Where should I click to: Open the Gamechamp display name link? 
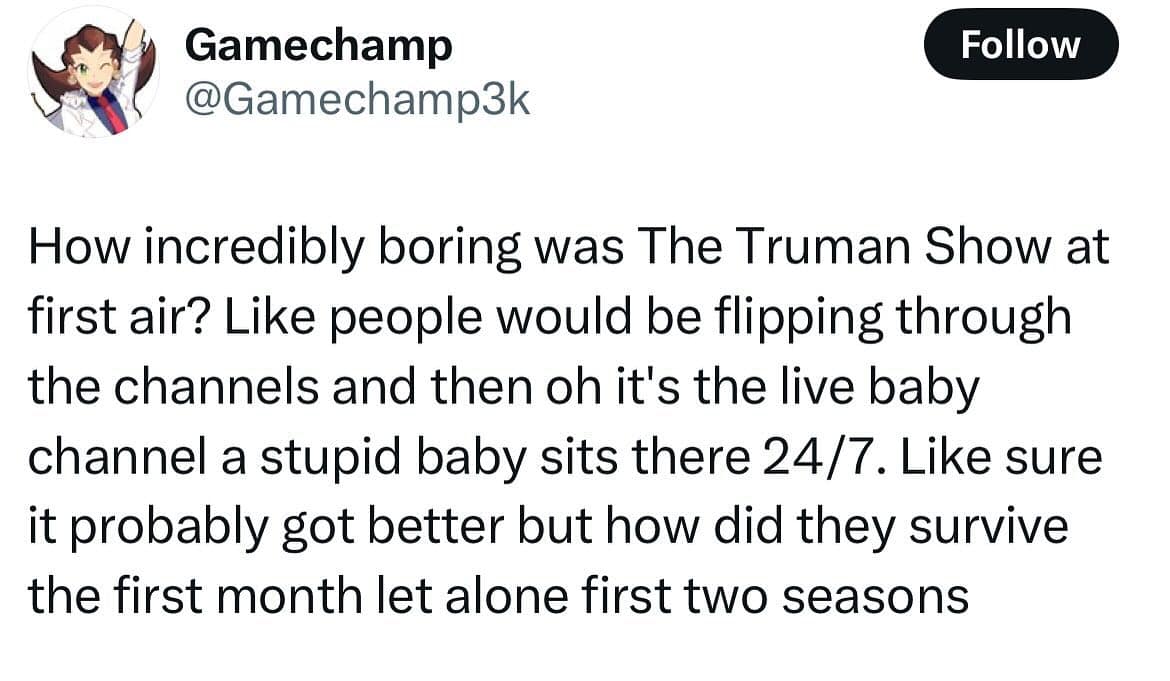point(319,44)
